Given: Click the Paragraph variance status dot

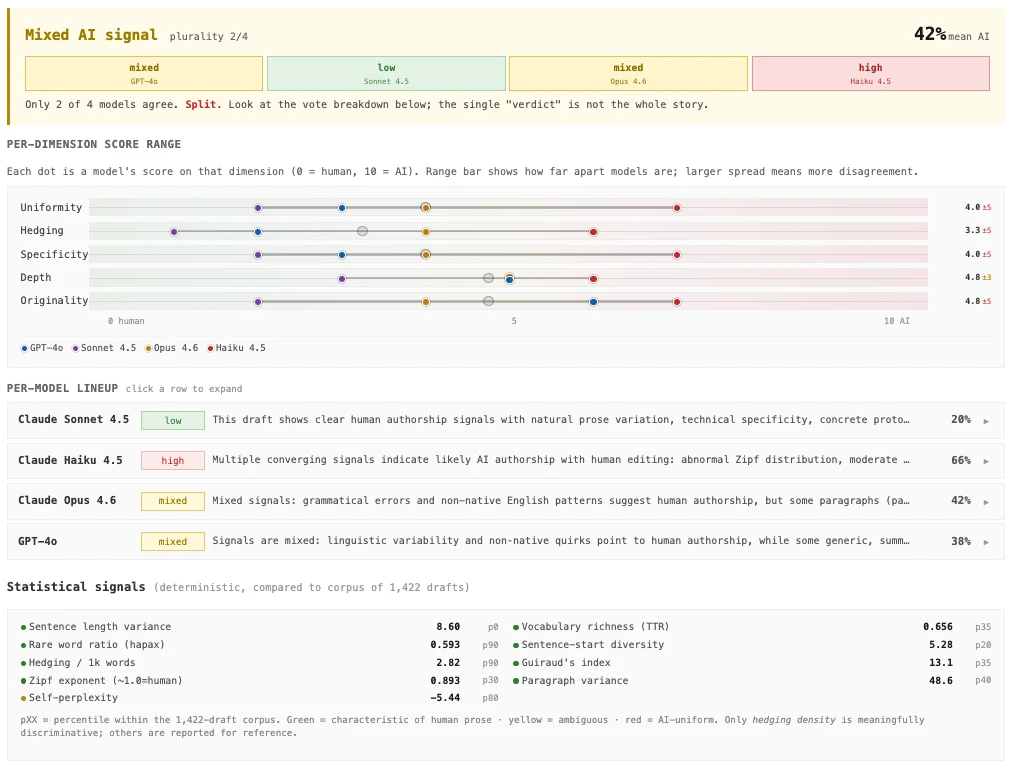Looking at the screenshot, I should [x=516, y=681].
